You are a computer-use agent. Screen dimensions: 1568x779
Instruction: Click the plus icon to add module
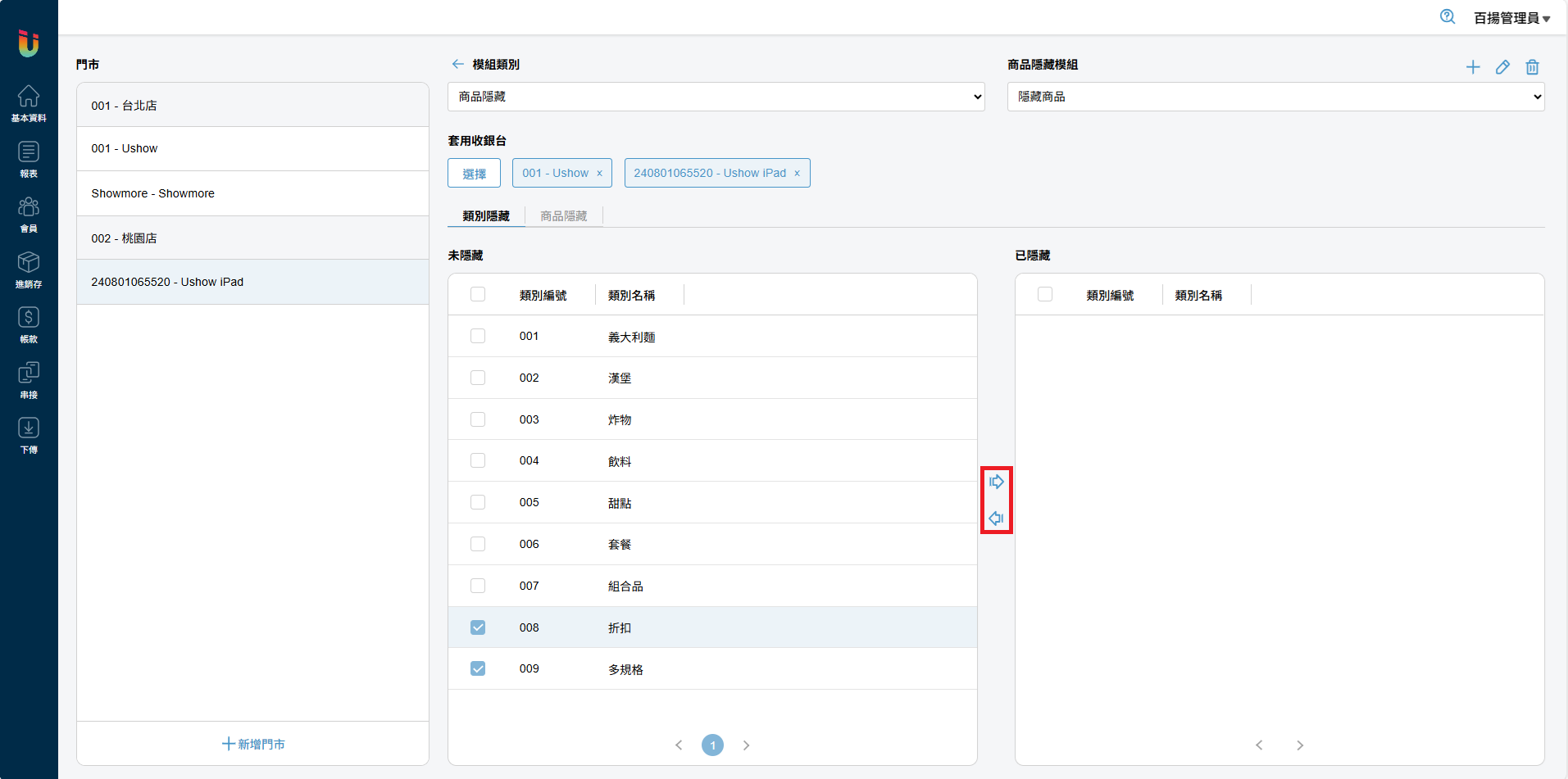(x=1473, y=67)
